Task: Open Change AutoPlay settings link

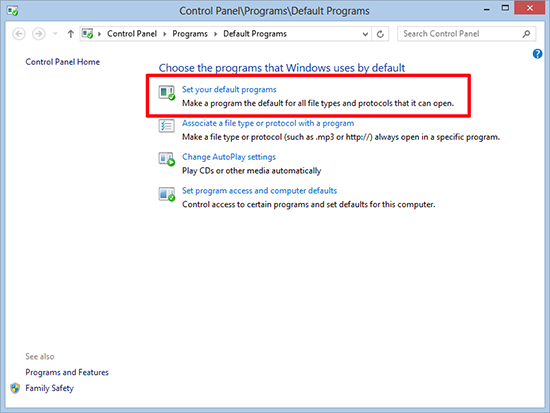Action: pyautogui.click(x=229, y=157)
